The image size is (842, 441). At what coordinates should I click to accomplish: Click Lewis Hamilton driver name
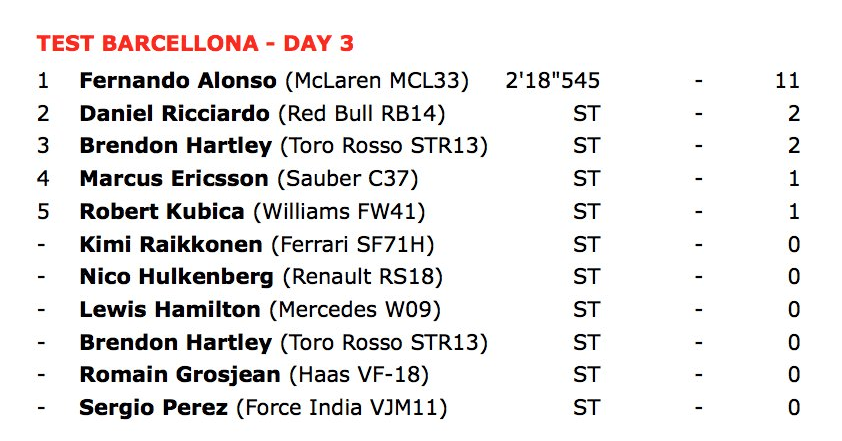point(170,309)
